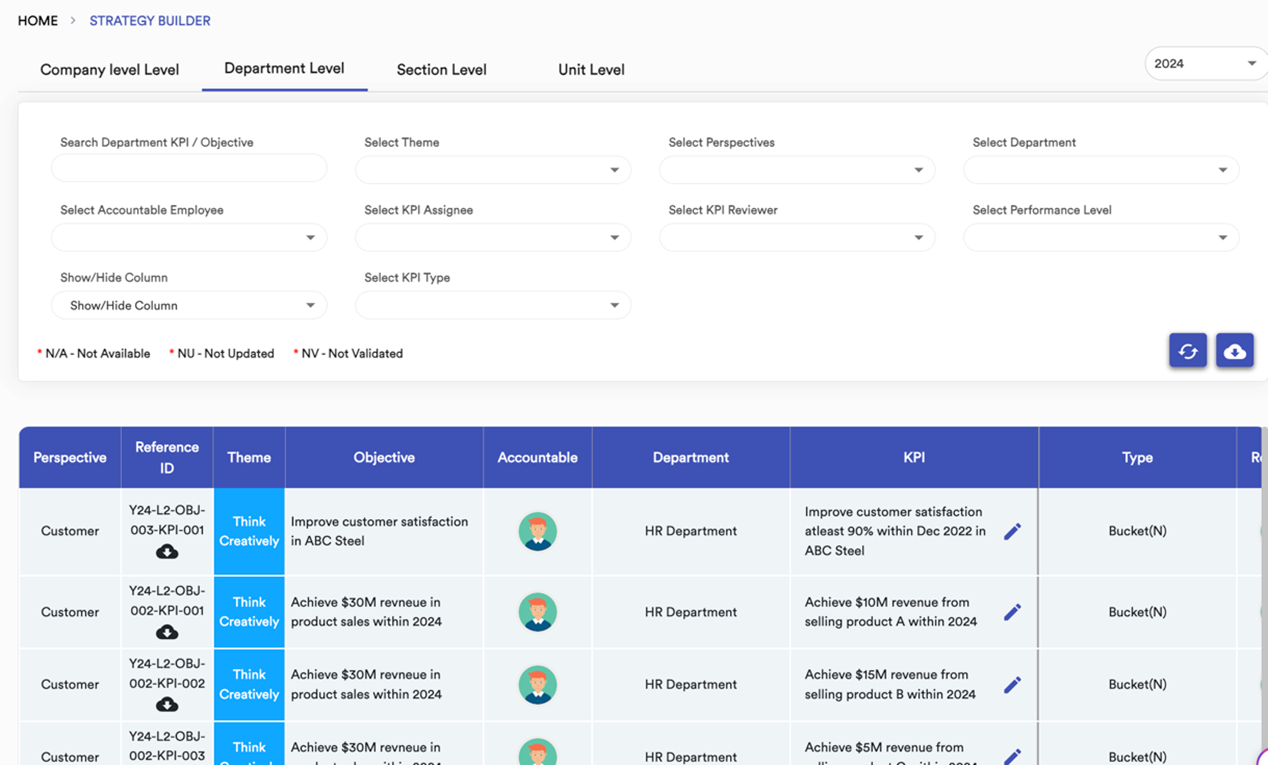Open the Select Department dropdown
This screenshot has width=1268, height=765.
click(x=1100, y=169)
